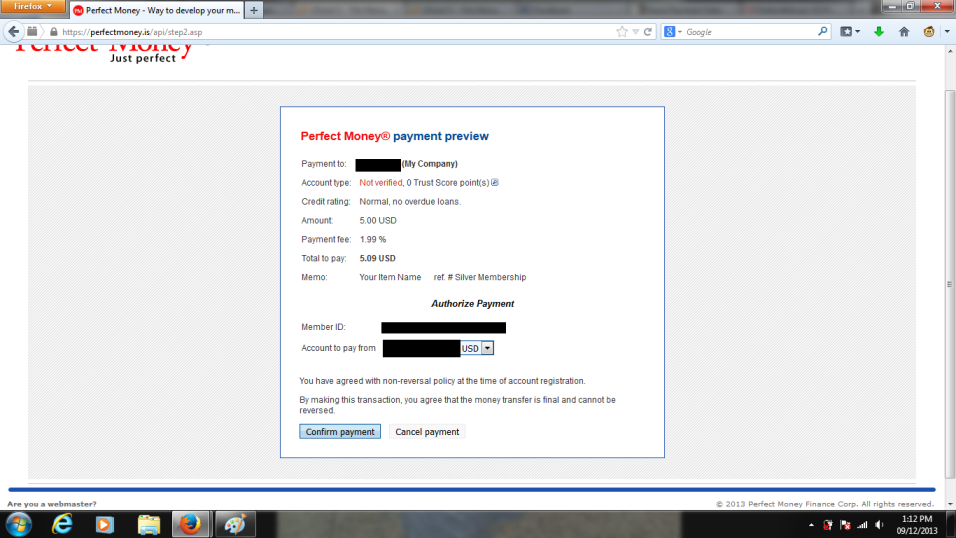Image resolution: width=956 pixels, height=538 pixels.
Task: Switch to the Paint taskbar button
Action: click(x=235, y=525)
